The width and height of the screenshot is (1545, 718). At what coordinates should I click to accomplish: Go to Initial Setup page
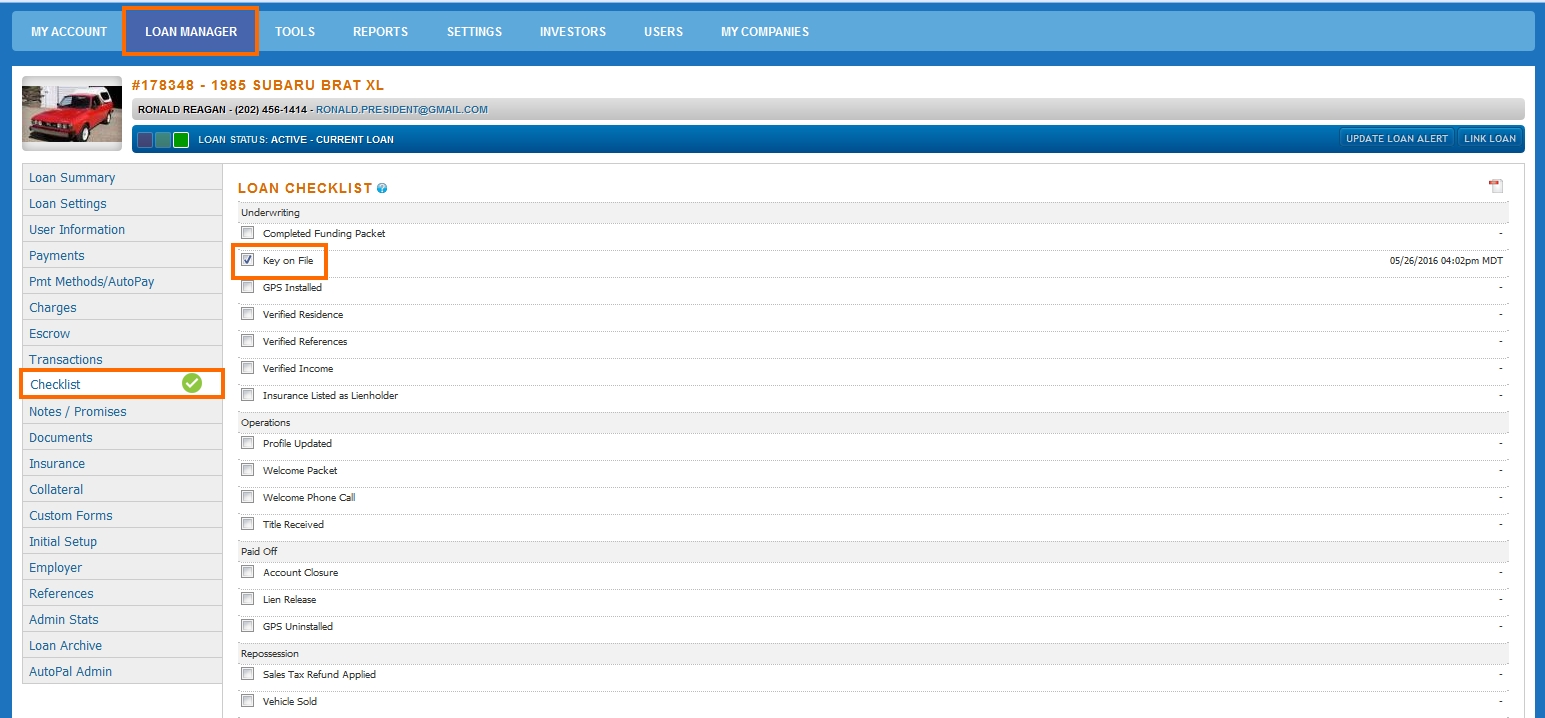point(122,542)
